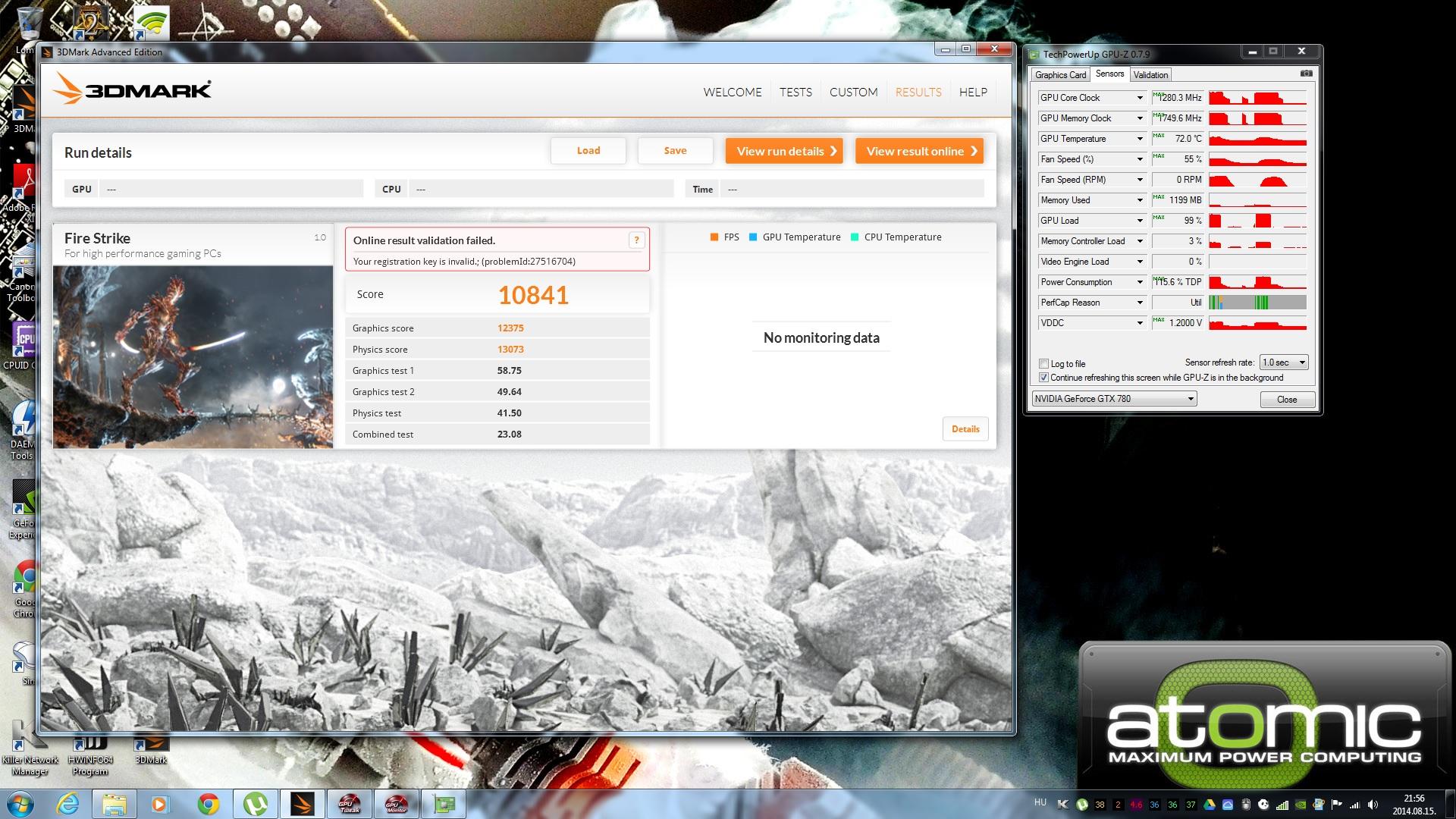
Task: Open the Memory Used sensor dropdown
Action: pos(1139,200)
